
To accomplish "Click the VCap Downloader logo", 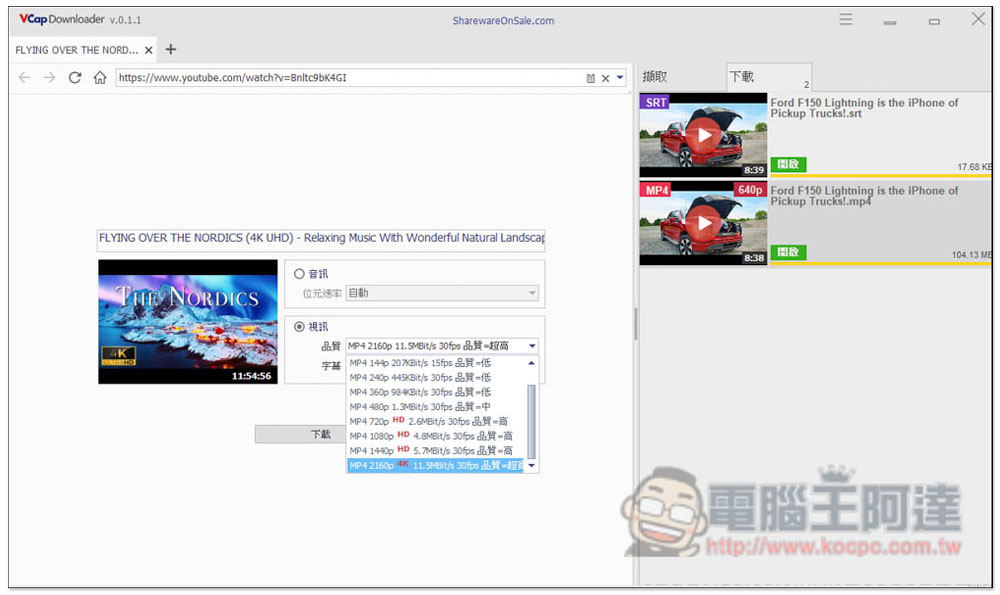I will coord(61,19).
